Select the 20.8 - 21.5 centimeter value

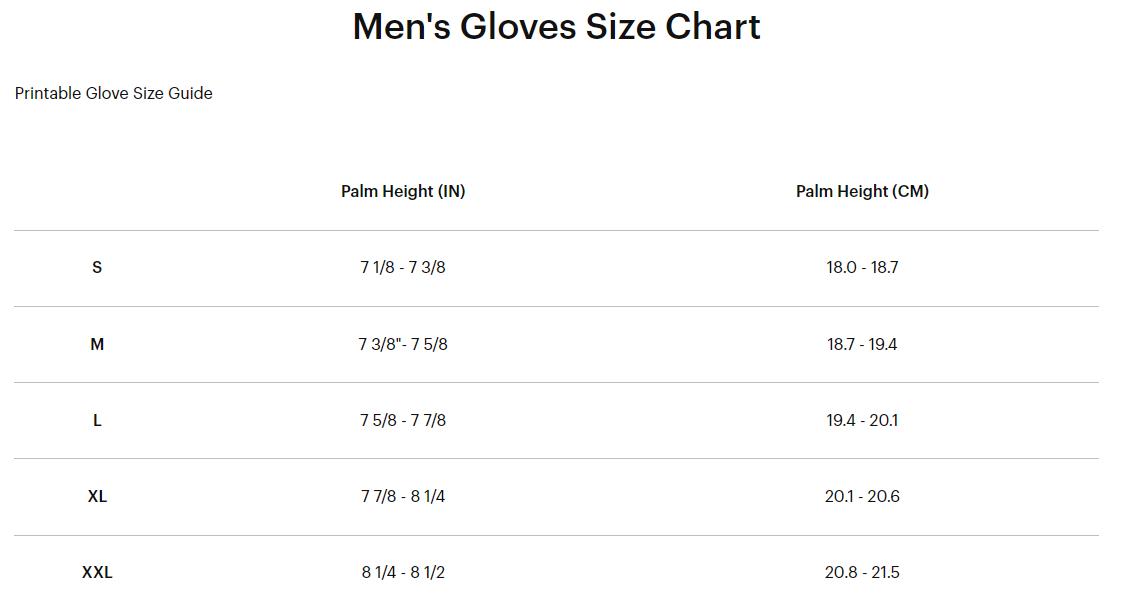(862, 573)
